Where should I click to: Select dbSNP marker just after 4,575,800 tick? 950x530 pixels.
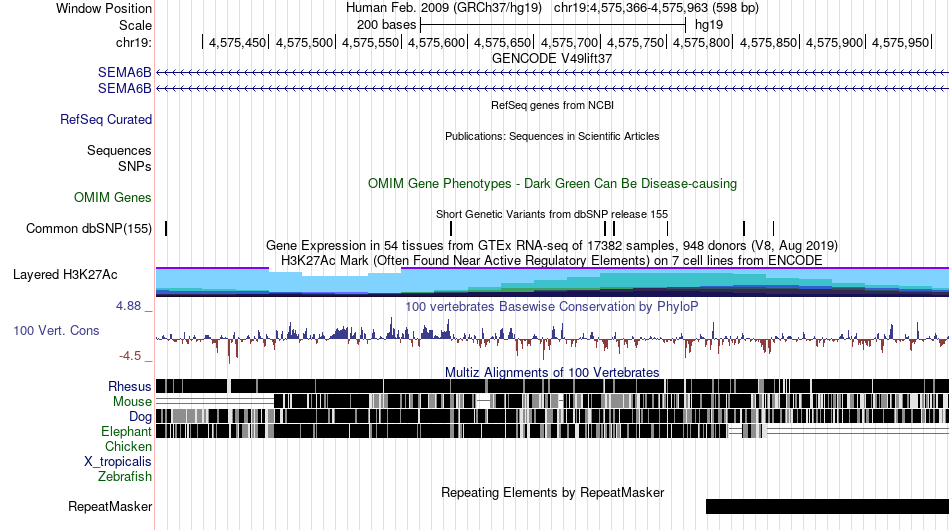(x=744, y=228)
